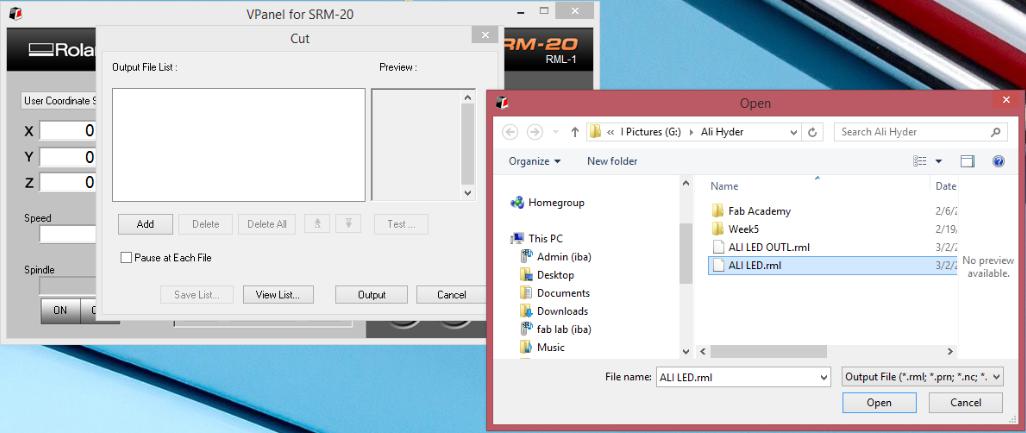Click the Search Ali Hyder field

click(x=920, y=132)
